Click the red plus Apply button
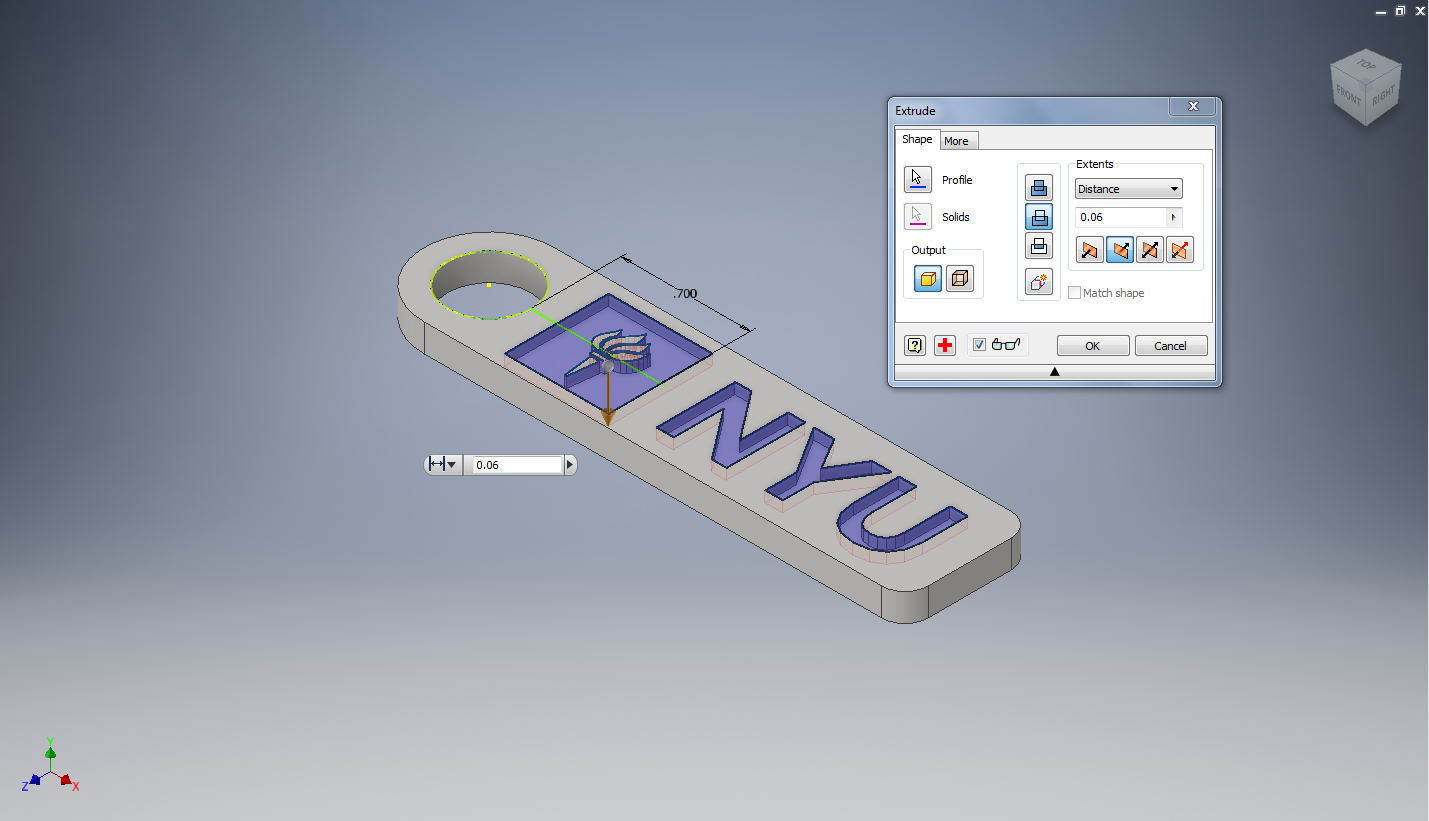The width and height of the screenshot is (1429, 821). point(945,345)
